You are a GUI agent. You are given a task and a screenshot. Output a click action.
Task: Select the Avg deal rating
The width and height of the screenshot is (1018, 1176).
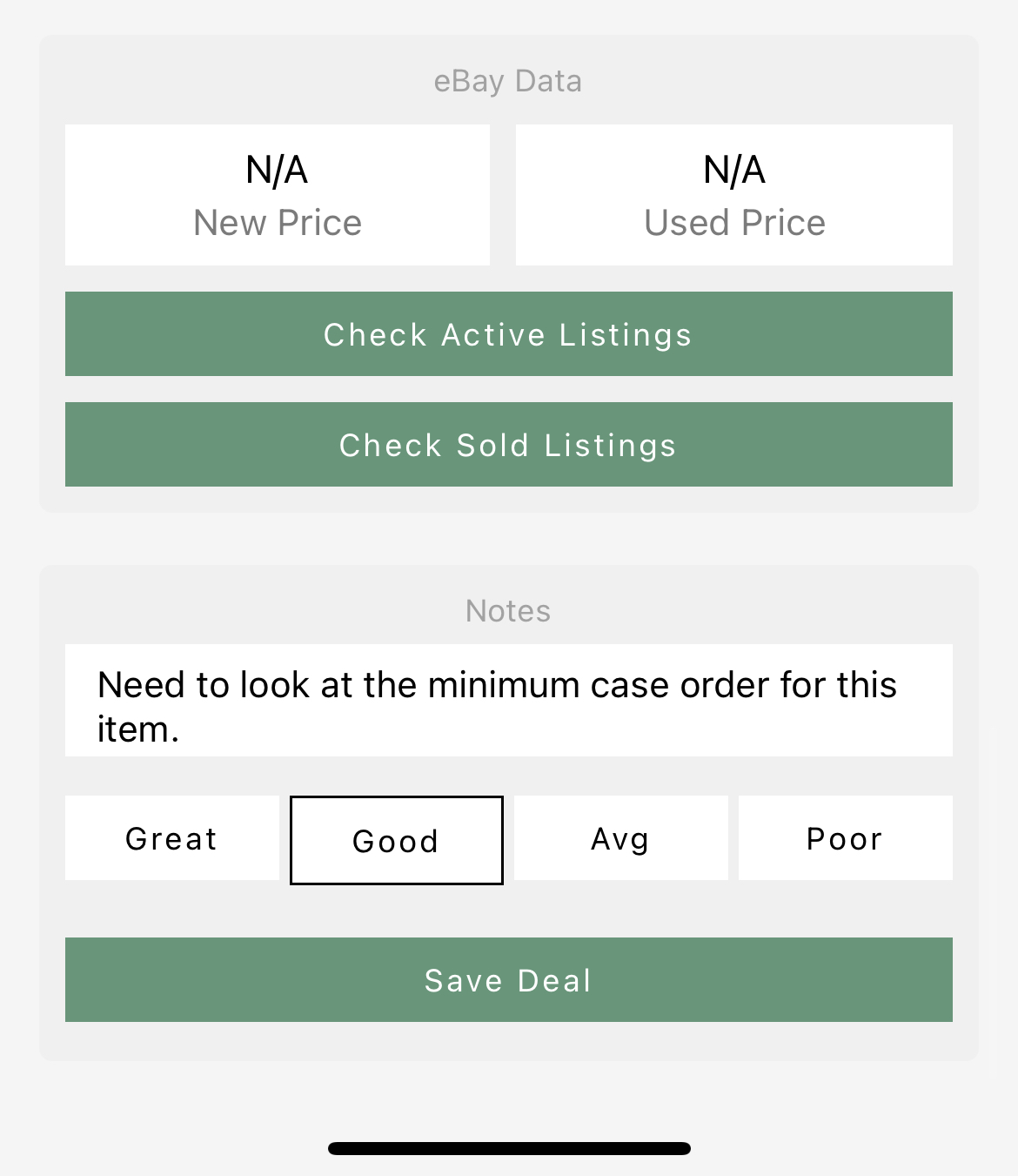pyautogui.click(x=620, y=838)
